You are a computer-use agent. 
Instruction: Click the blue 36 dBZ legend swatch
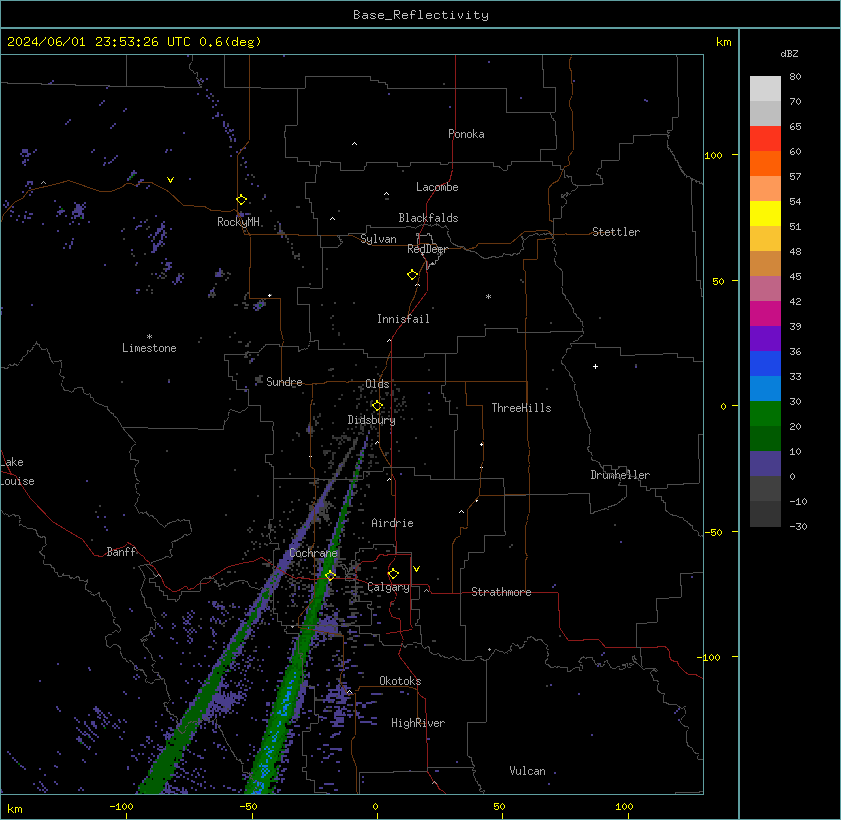[x=765, y=364]
